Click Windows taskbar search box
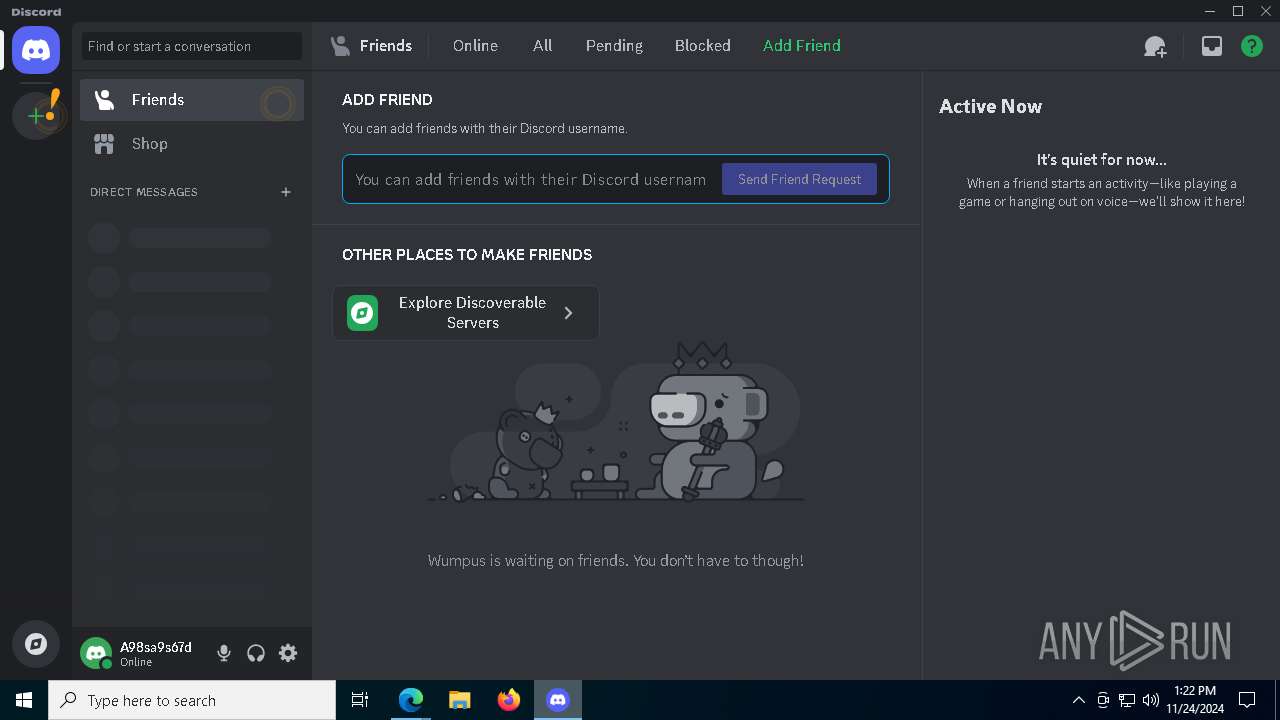This screenshot has height=720, width=1280. click(x=192, y=700)
